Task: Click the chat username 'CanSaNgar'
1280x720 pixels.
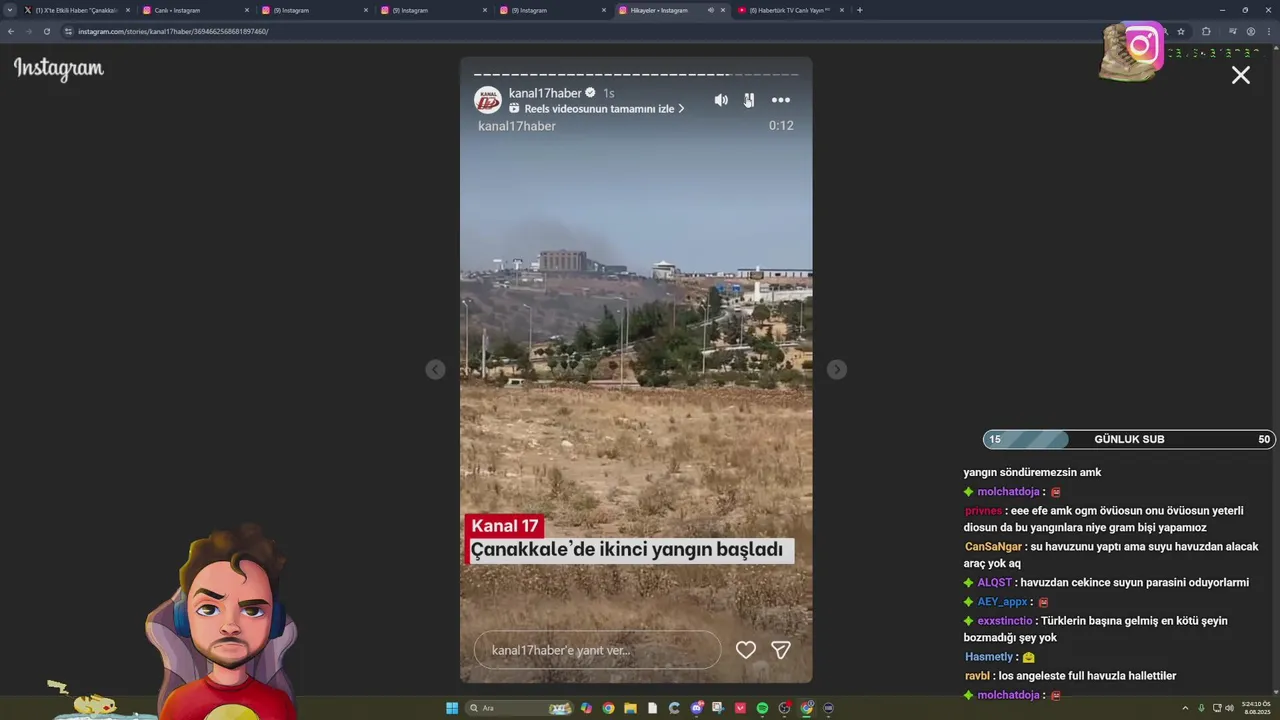Action: [993, 547]
